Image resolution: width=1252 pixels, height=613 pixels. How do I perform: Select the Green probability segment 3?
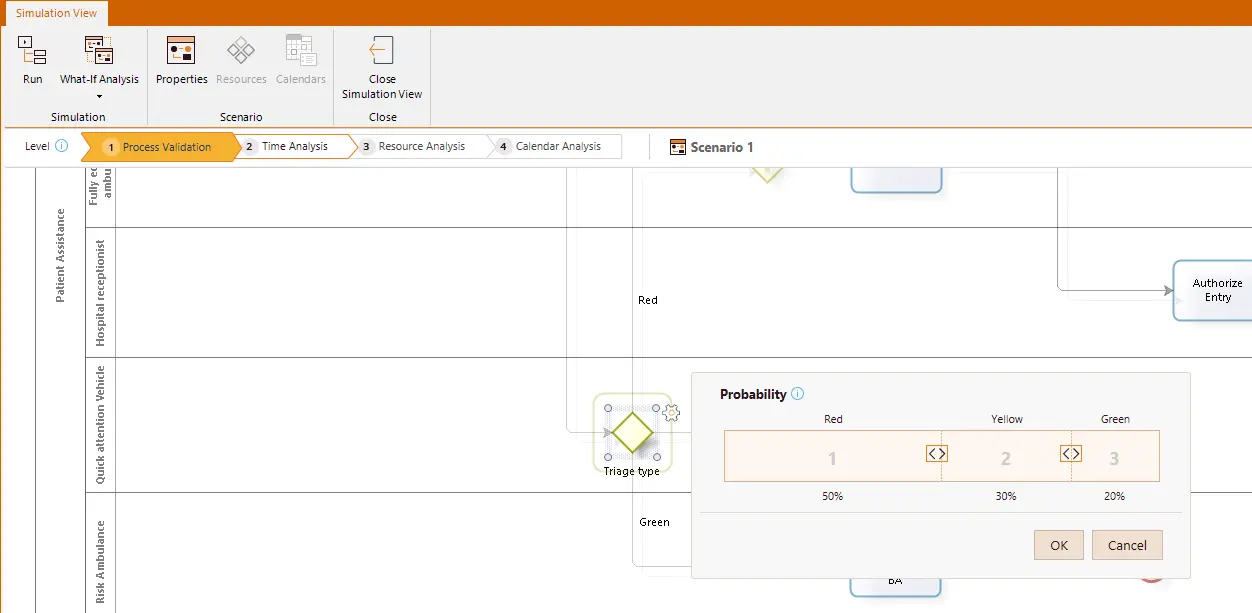[1115, 458]
